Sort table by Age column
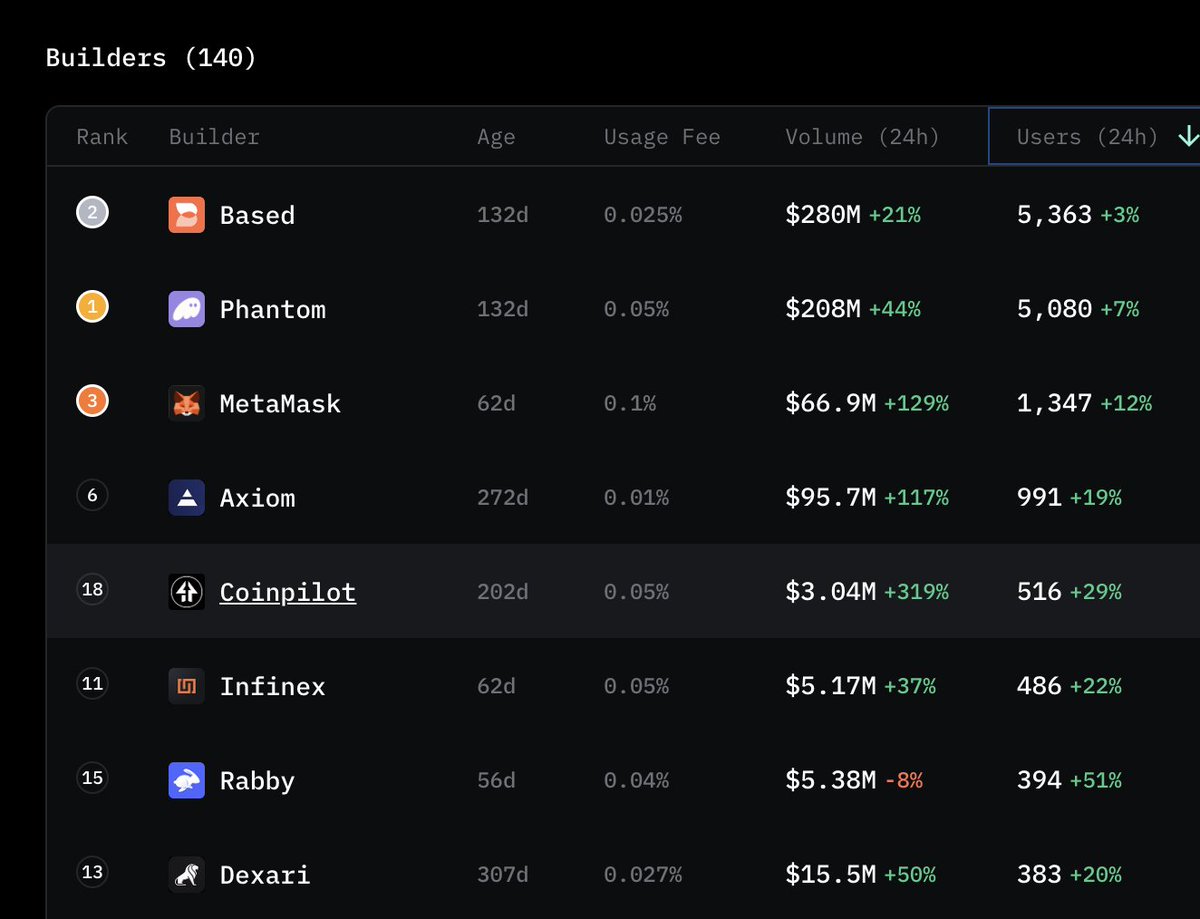 coord(496,137)
